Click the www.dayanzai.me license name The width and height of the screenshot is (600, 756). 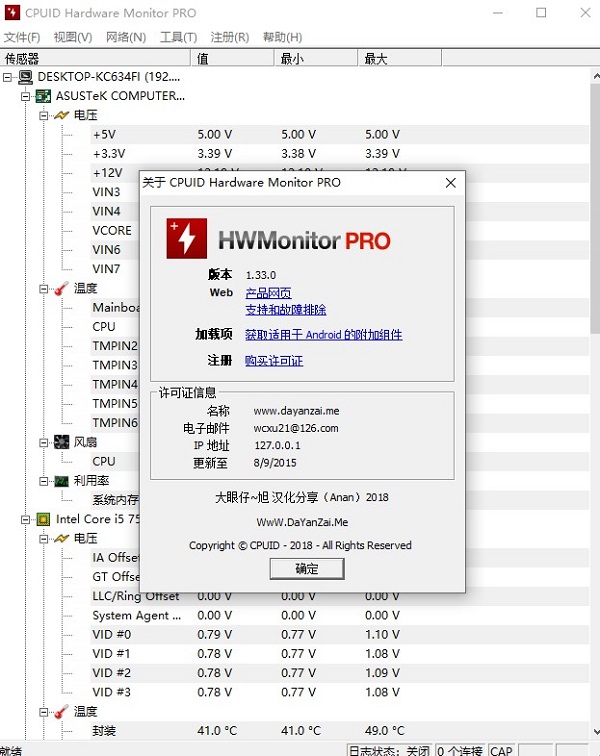click(296, 411)
